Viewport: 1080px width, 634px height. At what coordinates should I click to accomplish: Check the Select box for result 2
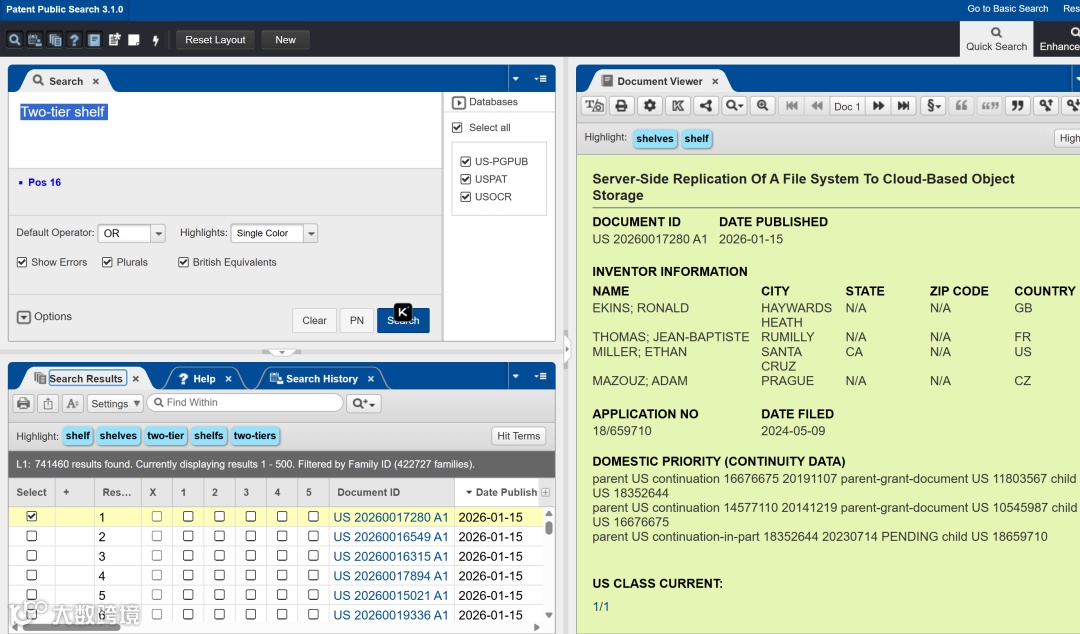tap(32, 536)
